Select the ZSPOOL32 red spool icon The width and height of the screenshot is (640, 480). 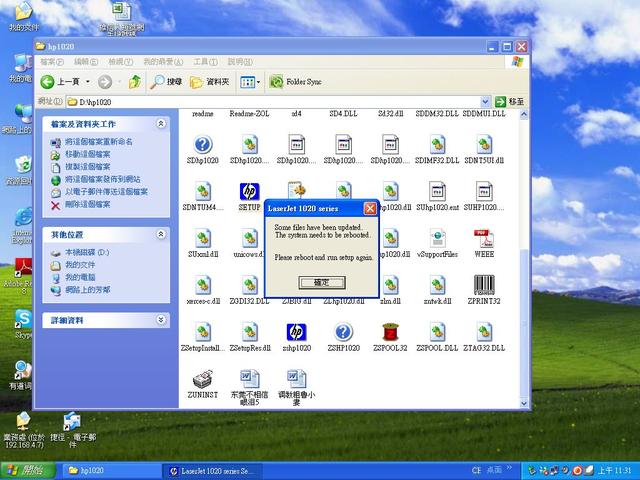tap(390, 332)
